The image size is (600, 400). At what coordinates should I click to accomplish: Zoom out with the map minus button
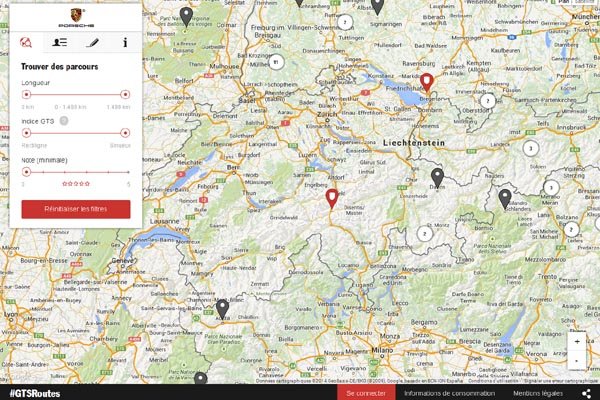(577, 360)
